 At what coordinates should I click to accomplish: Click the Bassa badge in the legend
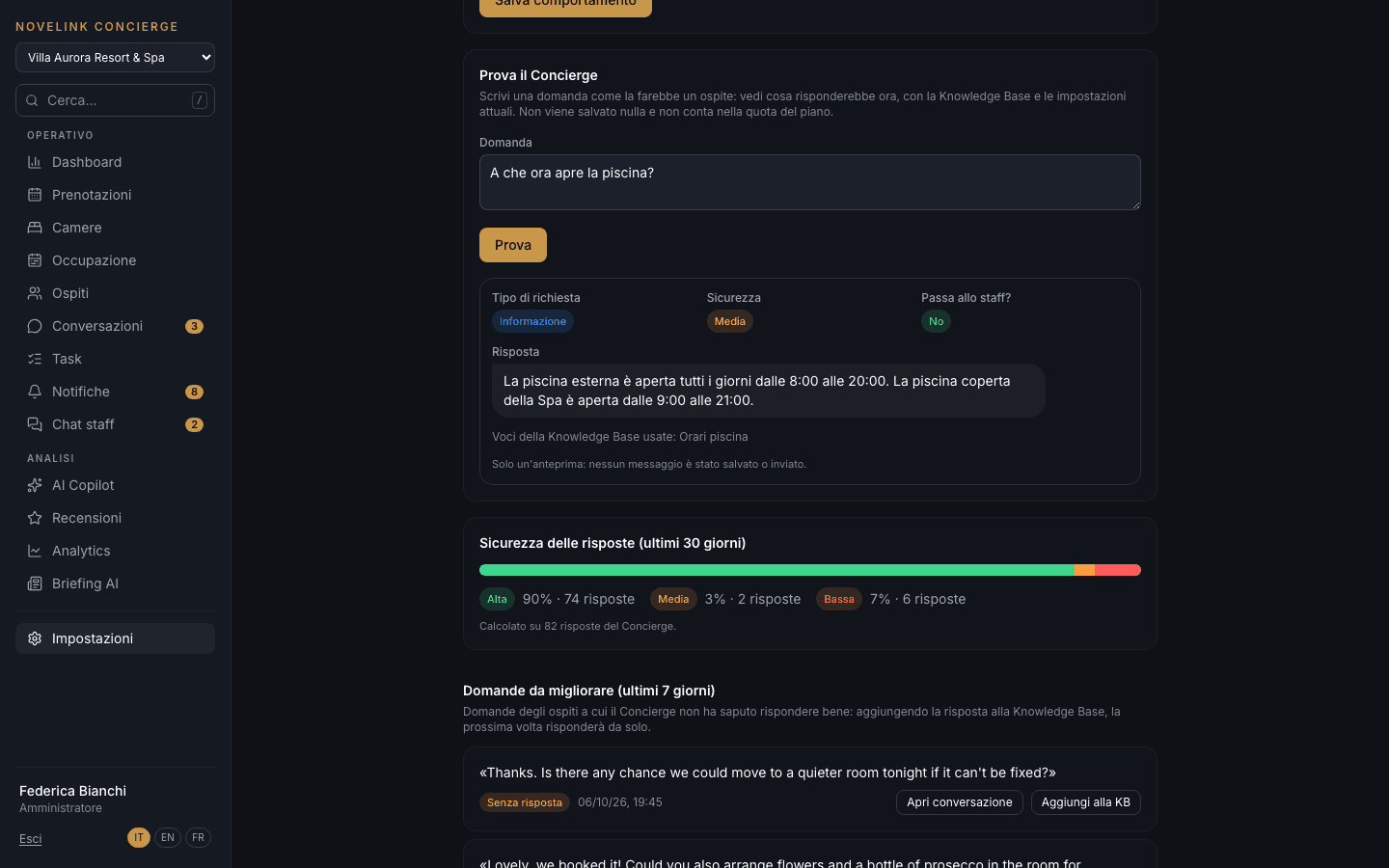[x=839, y=599]
